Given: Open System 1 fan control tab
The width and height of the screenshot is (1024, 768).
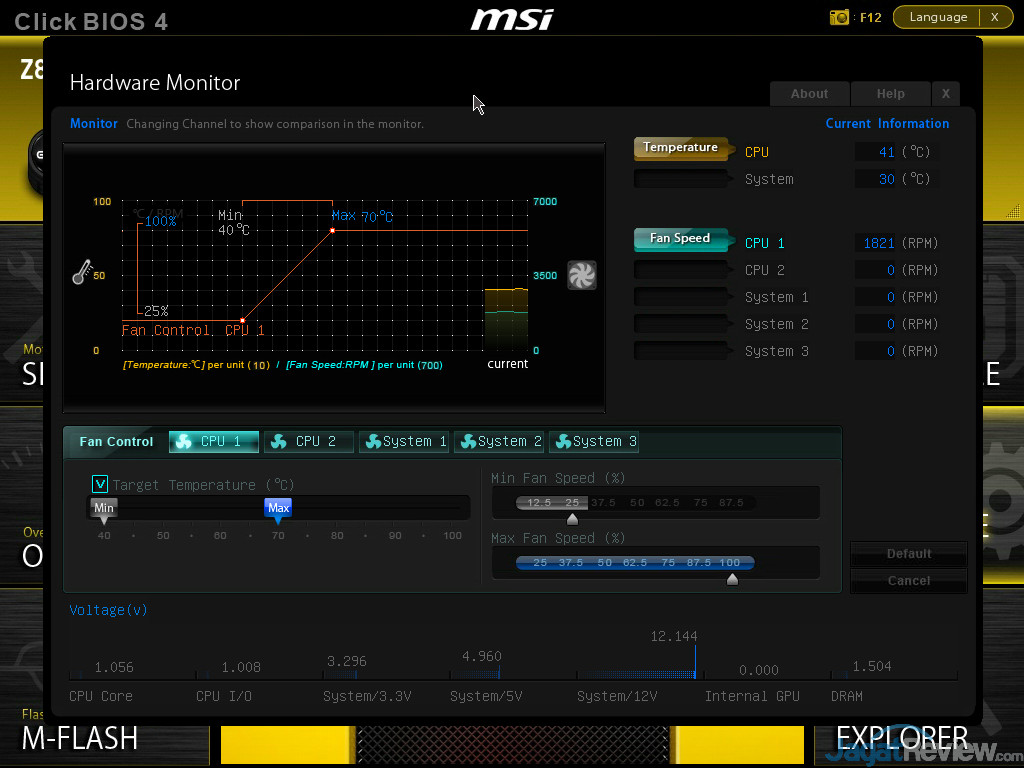Looking at the screenshot, I should tap(404, 441).
